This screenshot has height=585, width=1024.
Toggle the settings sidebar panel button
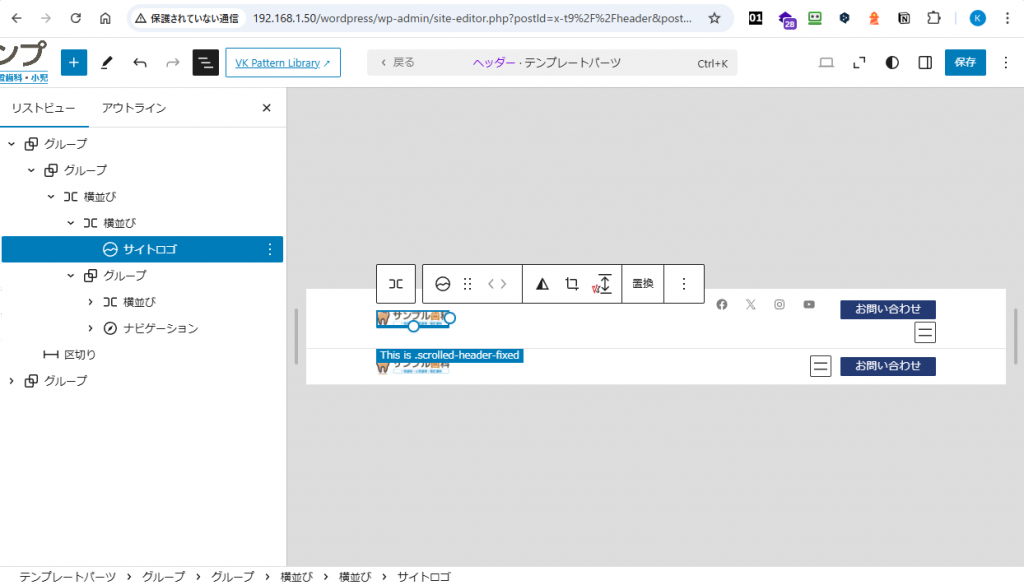tap(925, 62)
